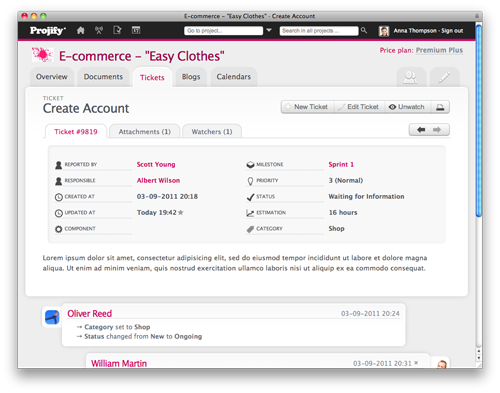The height and width of the screenshot is (393, 500).
Task: Open the Watchers (1) tab
Action: (212, 132)
